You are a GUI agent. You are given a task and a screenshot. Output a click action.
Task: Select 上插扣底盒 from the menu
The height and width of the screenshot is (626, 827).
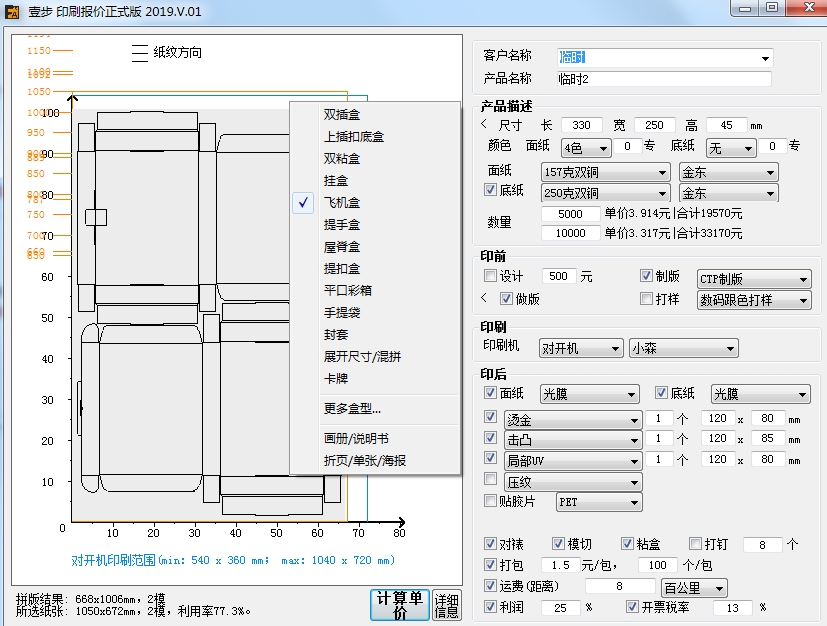pos(354,137)
